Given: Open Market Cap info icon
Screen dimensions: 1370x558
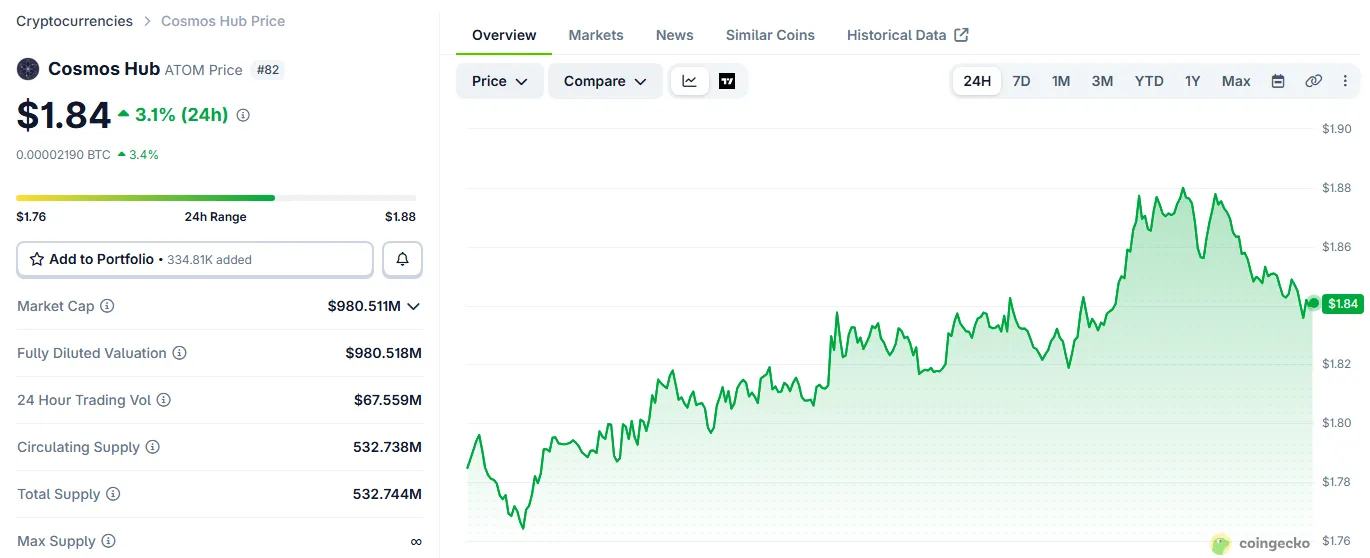Looking at the screenshot, I should 107,306.
